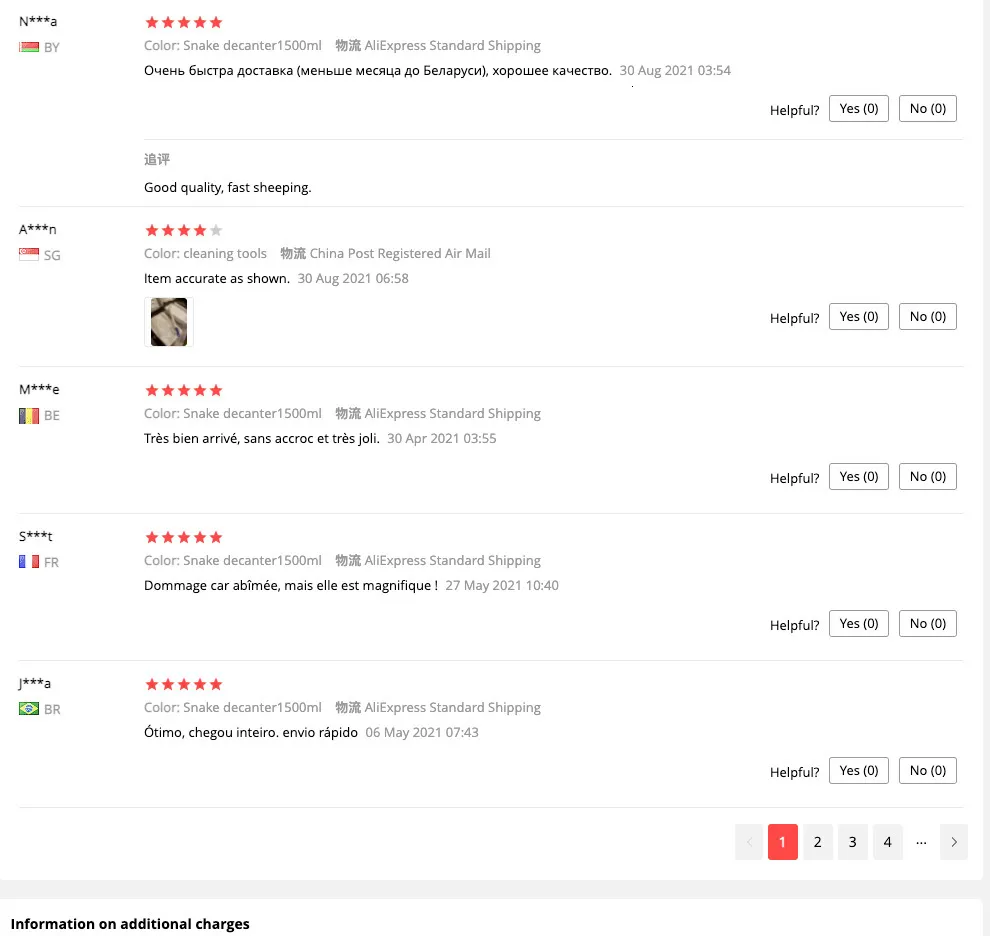Go to review page 4
Screen dimensions: 990x936
click(888, 842)
